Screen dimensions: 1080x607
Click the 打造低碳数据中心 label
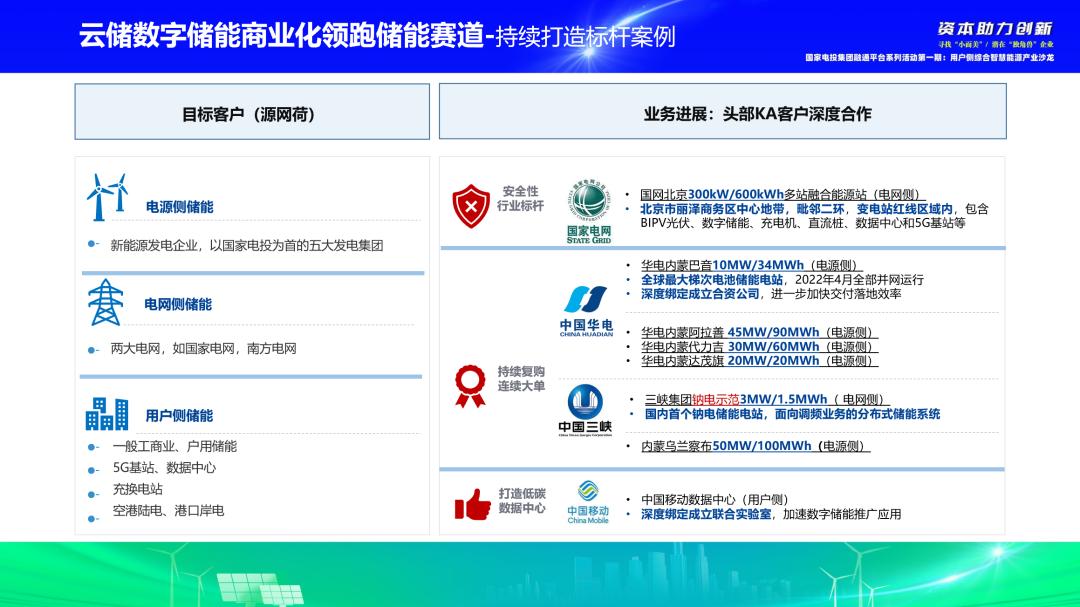click(x=522, y=501)
